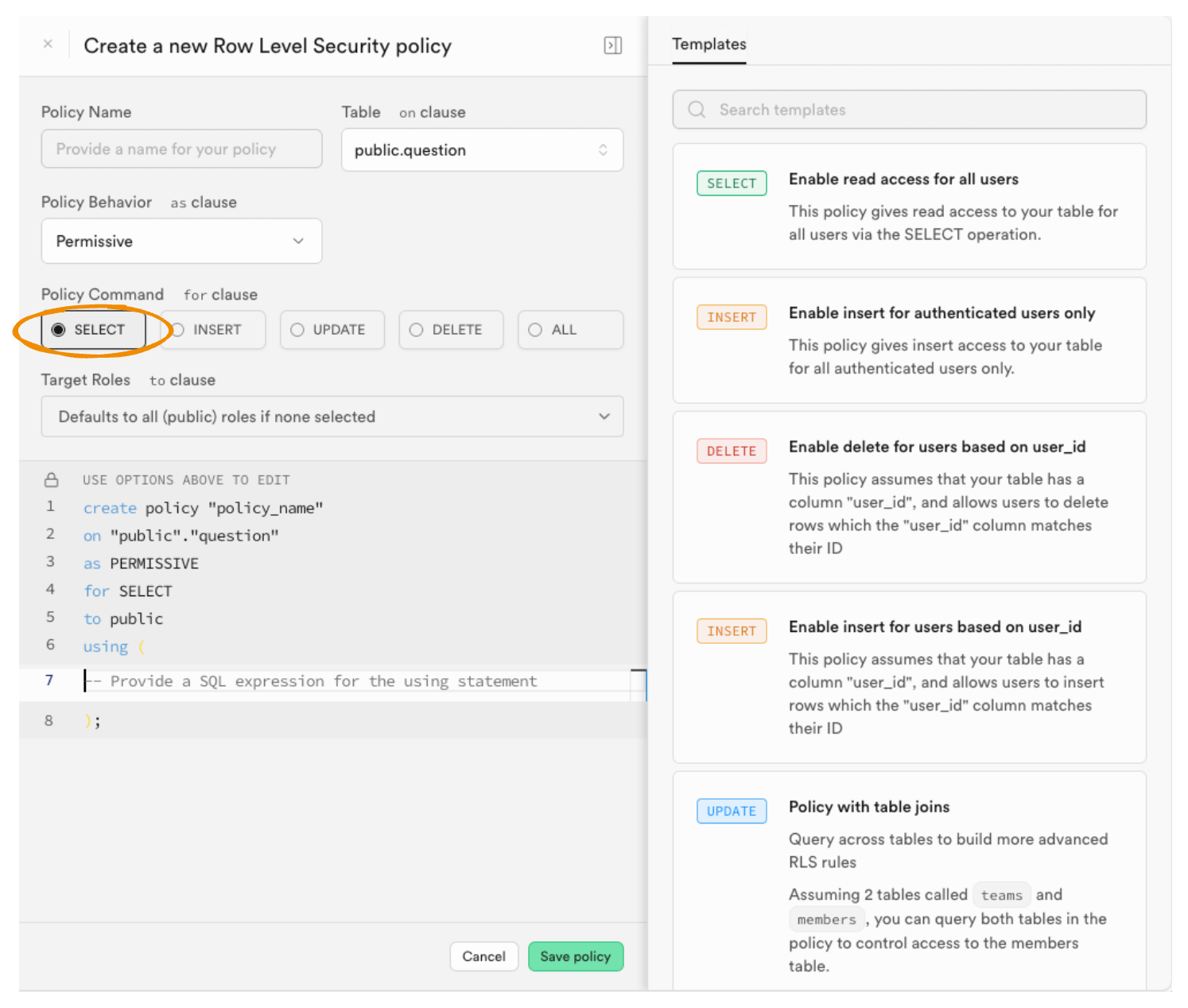This screenshot has height=1008, width=1188.
Task: Click the Cancel button
Action: click(483, 956)
